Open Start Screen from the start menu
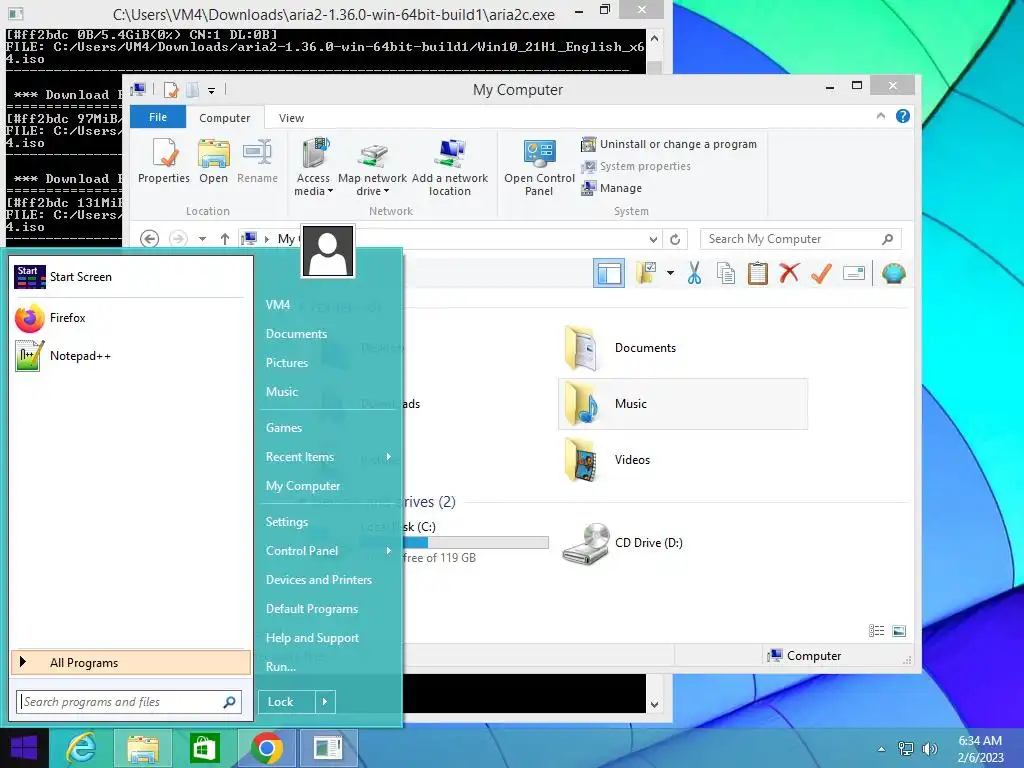The image size is (1024, 768). click(129, 277)
